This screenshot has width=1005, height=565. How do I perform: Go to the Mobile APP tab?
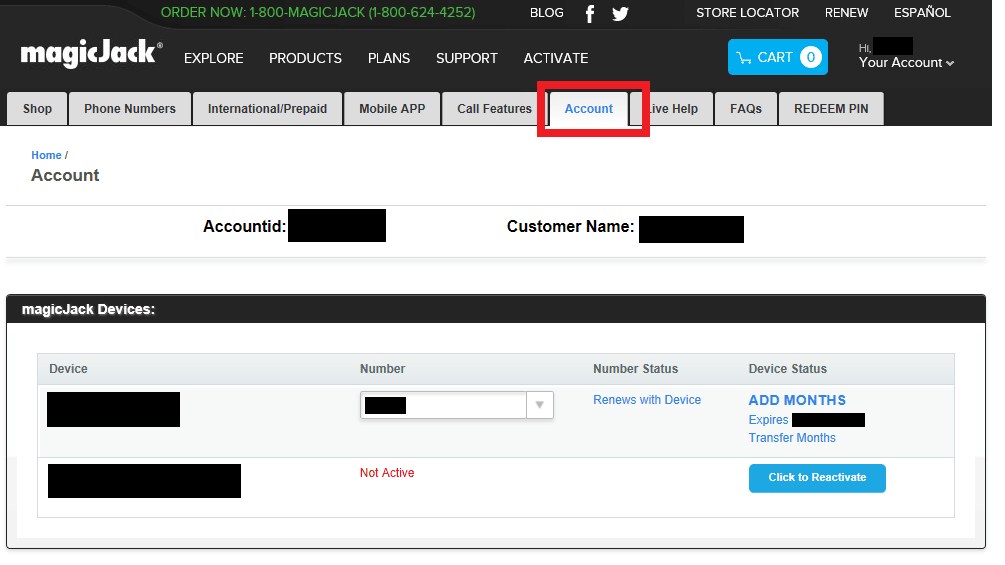coord(392,109)
